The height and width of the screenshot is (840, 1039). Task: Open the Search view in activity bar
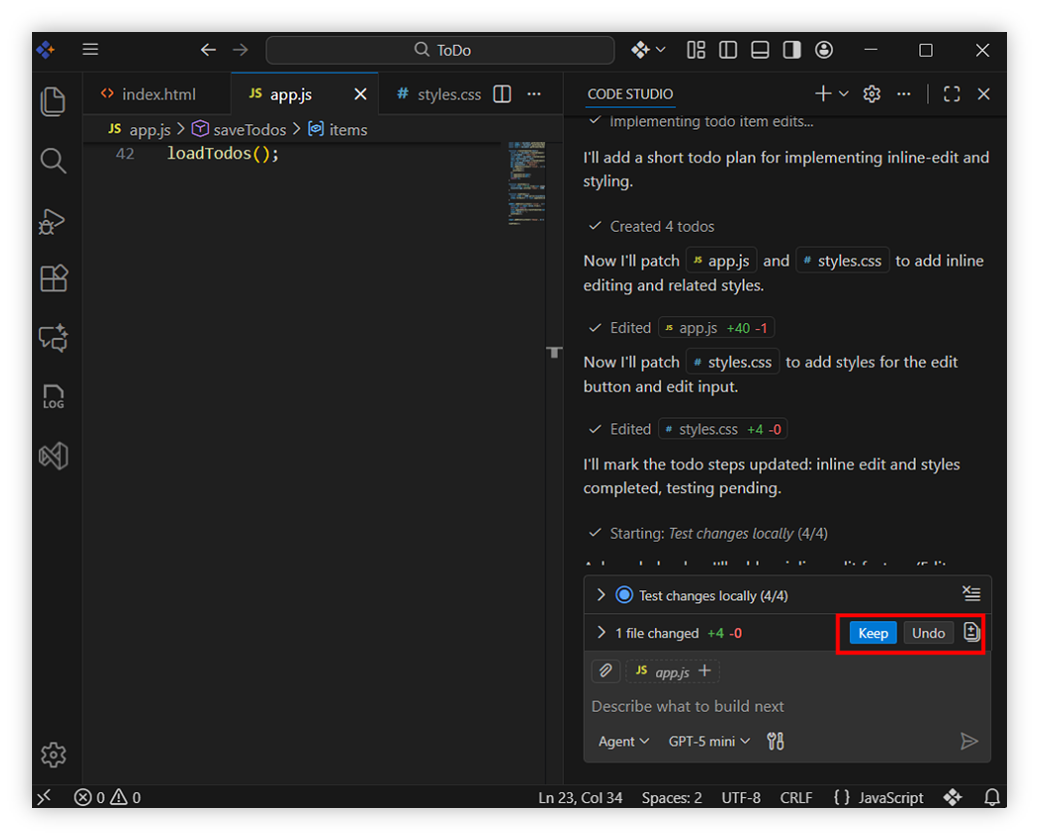pyautogui.click(x=53, y=161)
